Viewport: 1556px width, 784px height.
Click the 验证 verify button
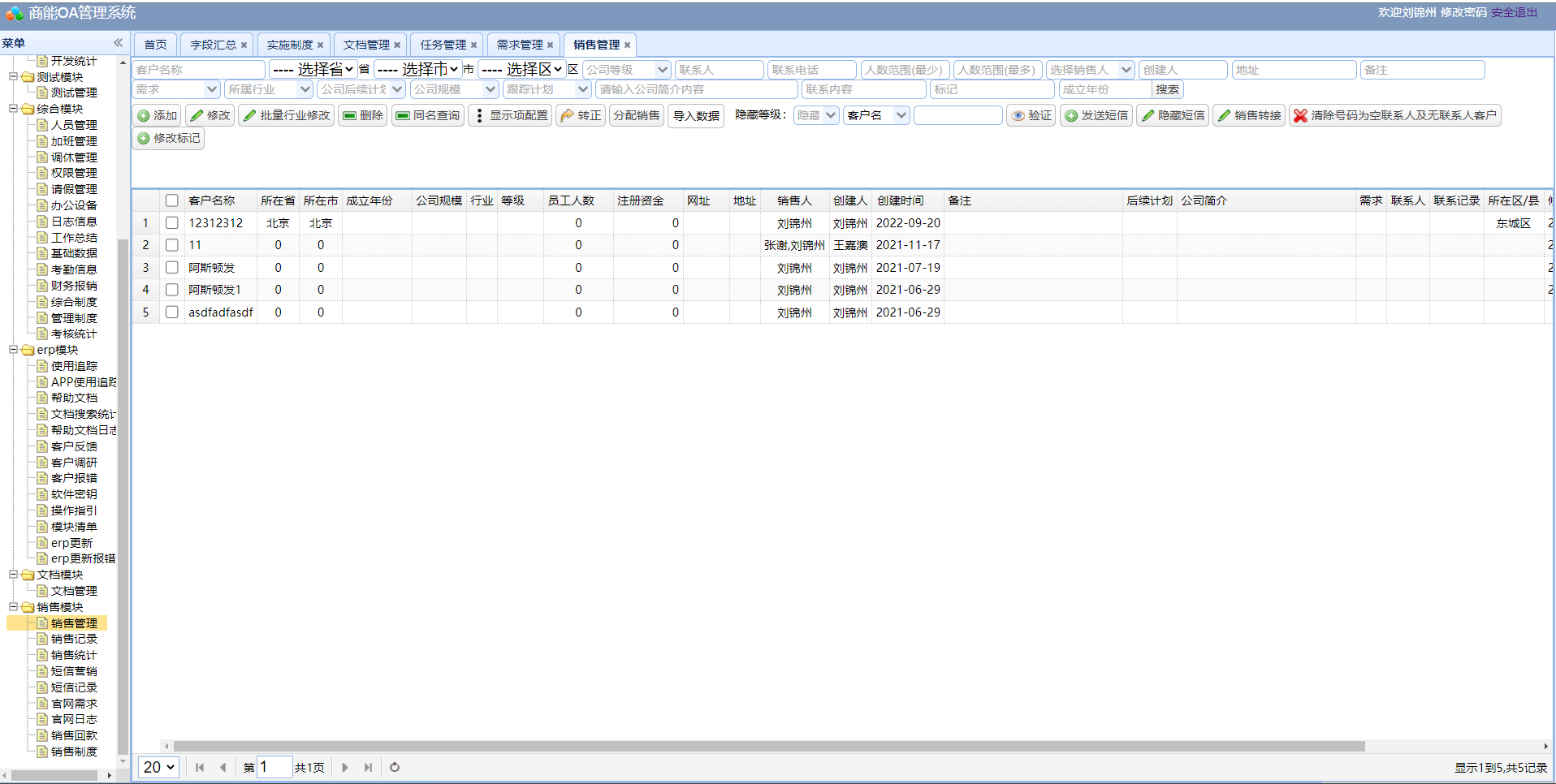coord(1031,115)
